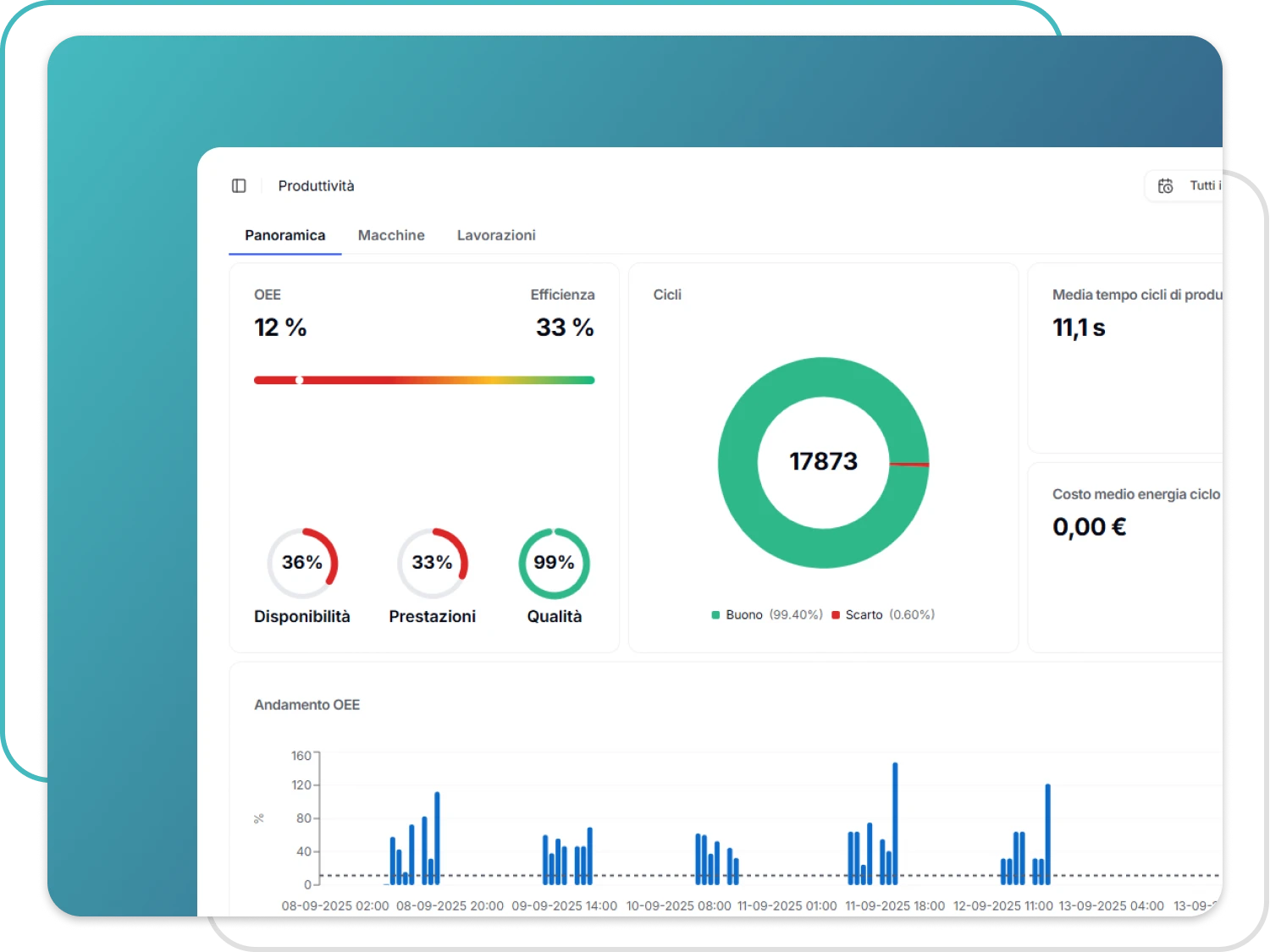Click the Produttività page title

tap(316, 186)
